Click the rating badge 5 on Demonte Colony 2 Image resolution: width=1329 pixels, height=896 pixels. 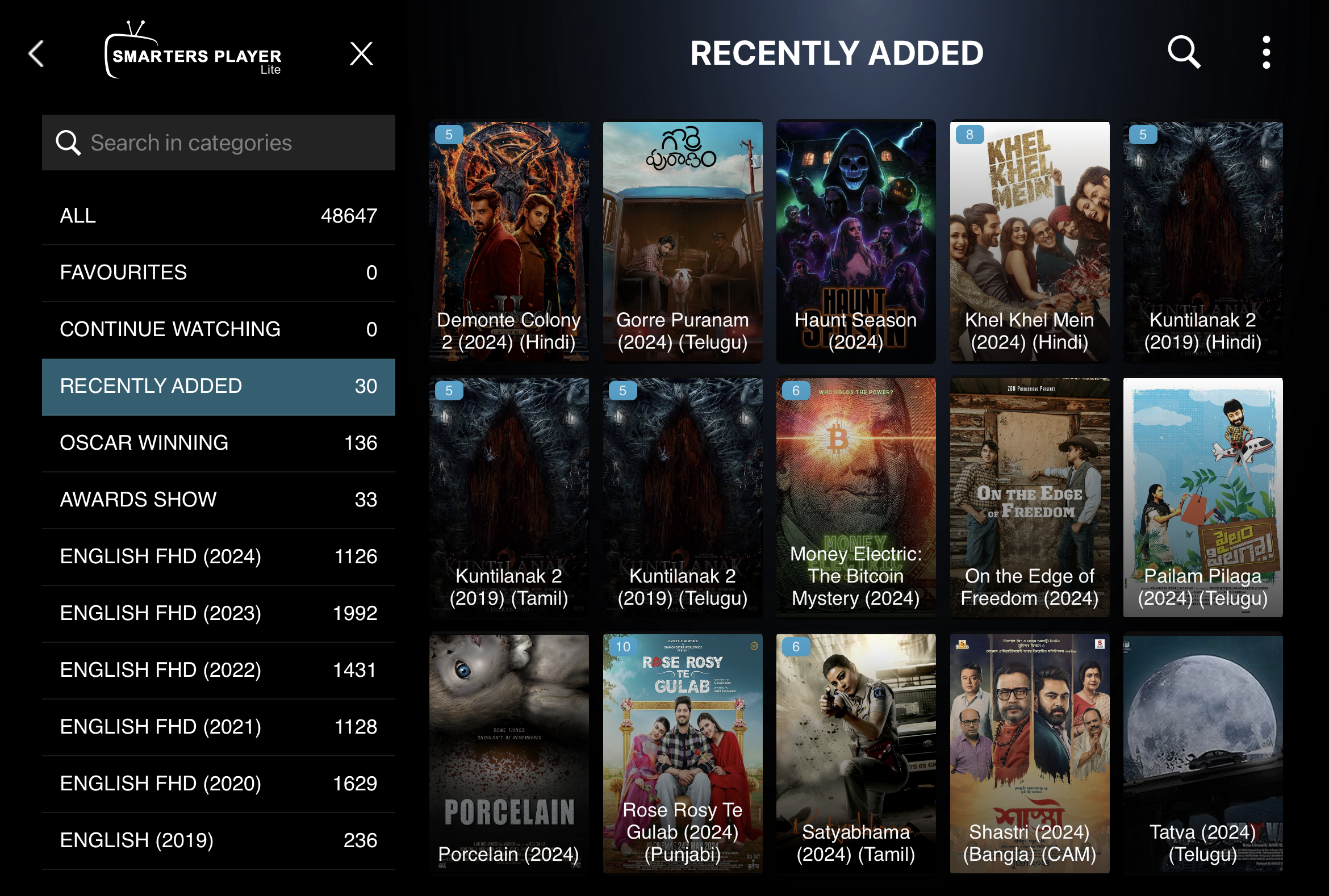pos(449,135)
